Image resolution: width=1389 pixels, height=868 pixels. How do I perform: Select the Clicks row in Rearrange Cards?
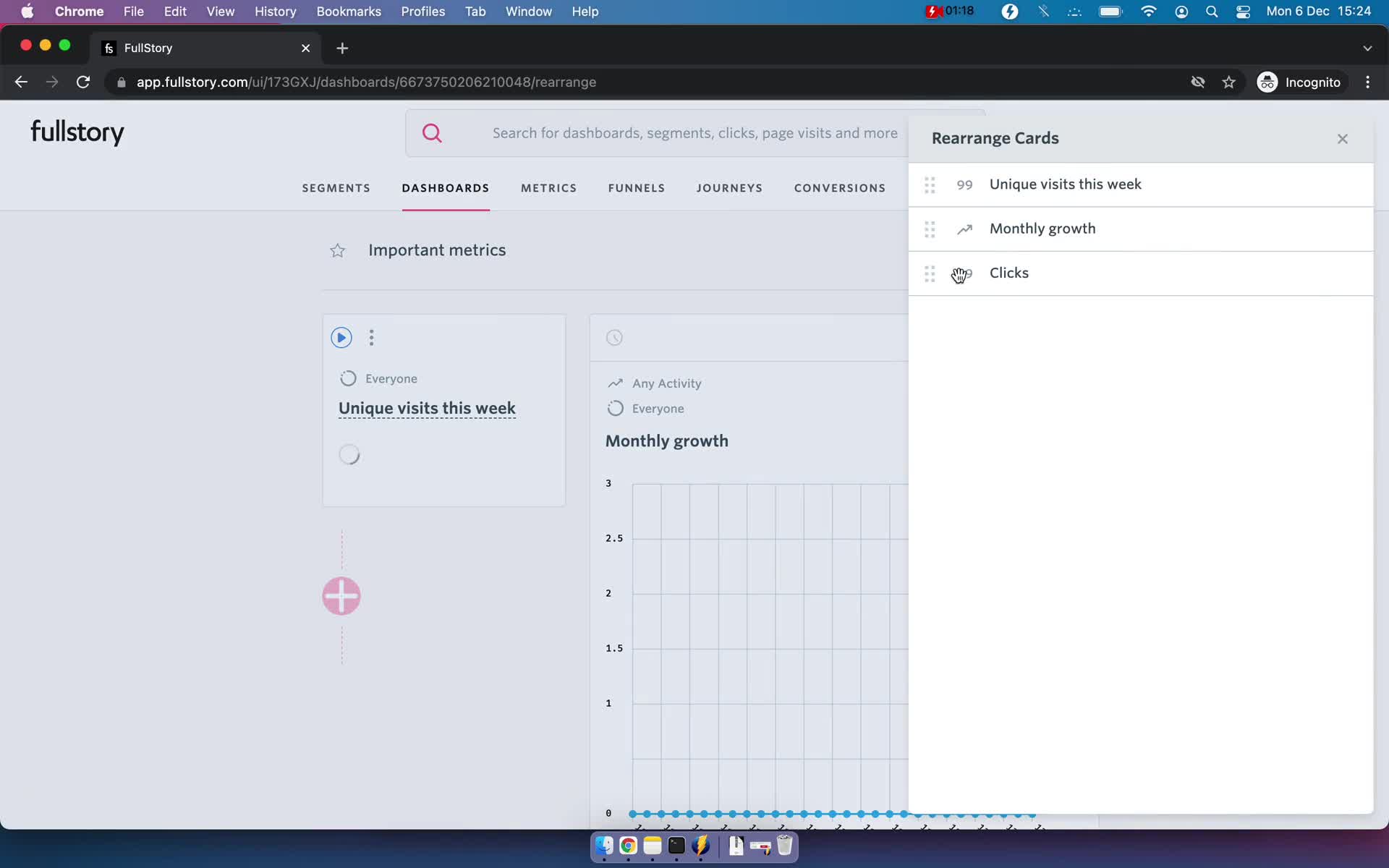[1141, 273]
